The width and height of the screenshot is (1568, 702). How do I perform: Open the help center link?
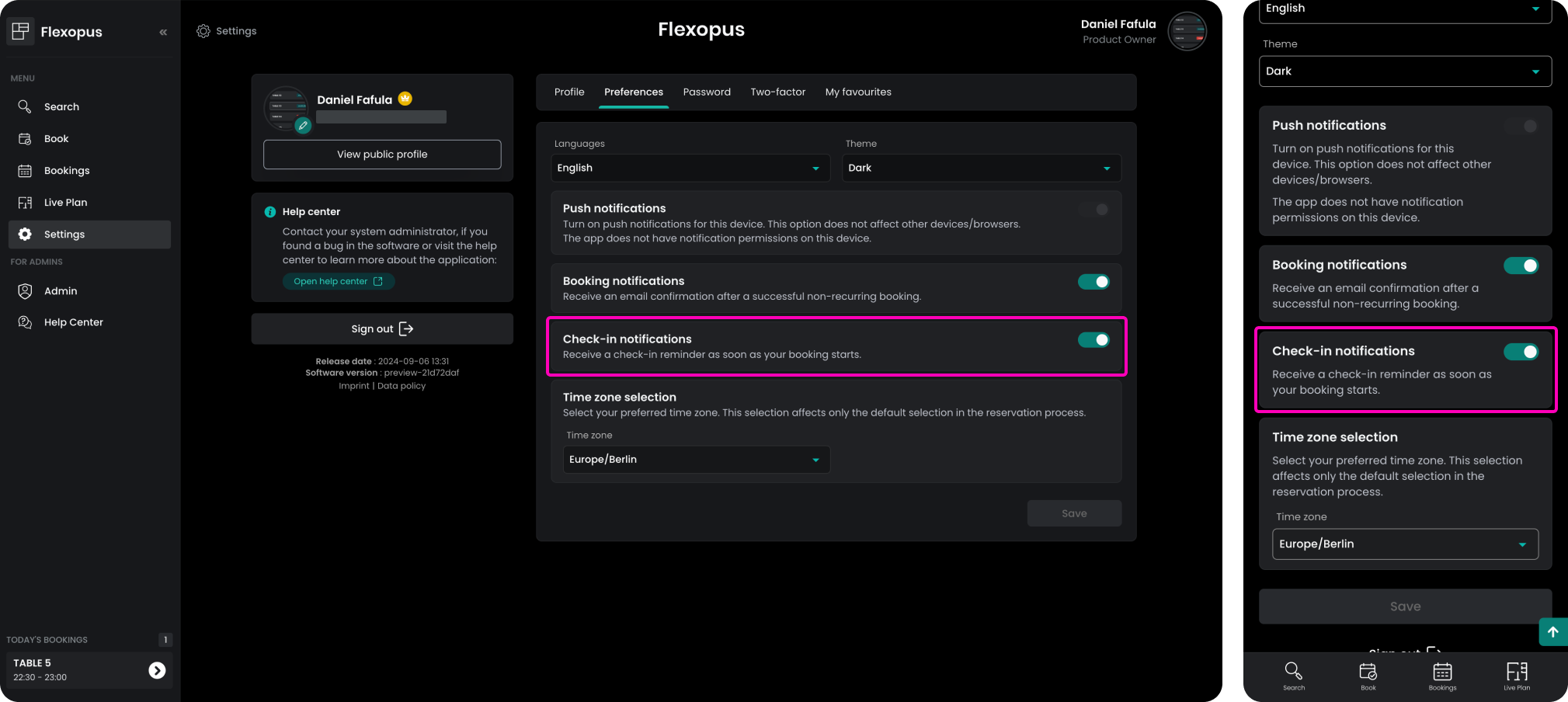pyautogui.click(x=338, y=282)
